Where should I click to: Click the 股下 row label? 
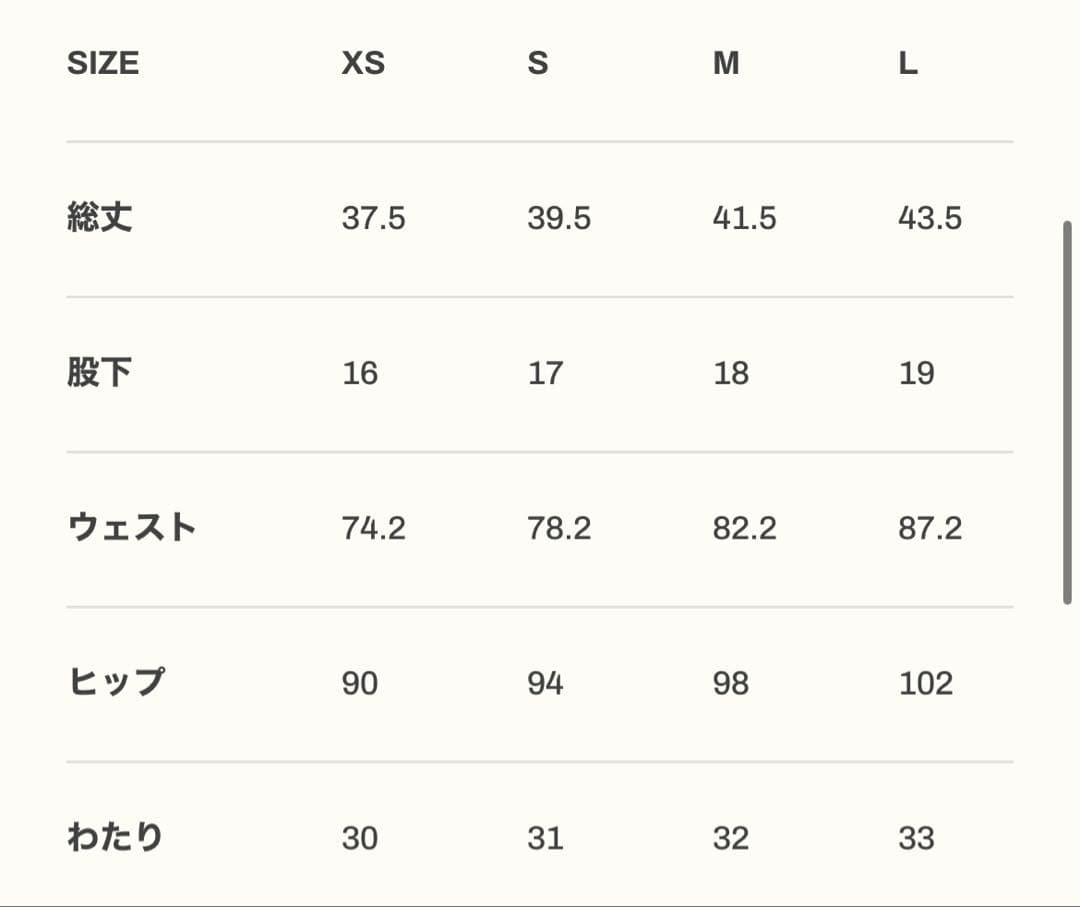coord(100,373)
